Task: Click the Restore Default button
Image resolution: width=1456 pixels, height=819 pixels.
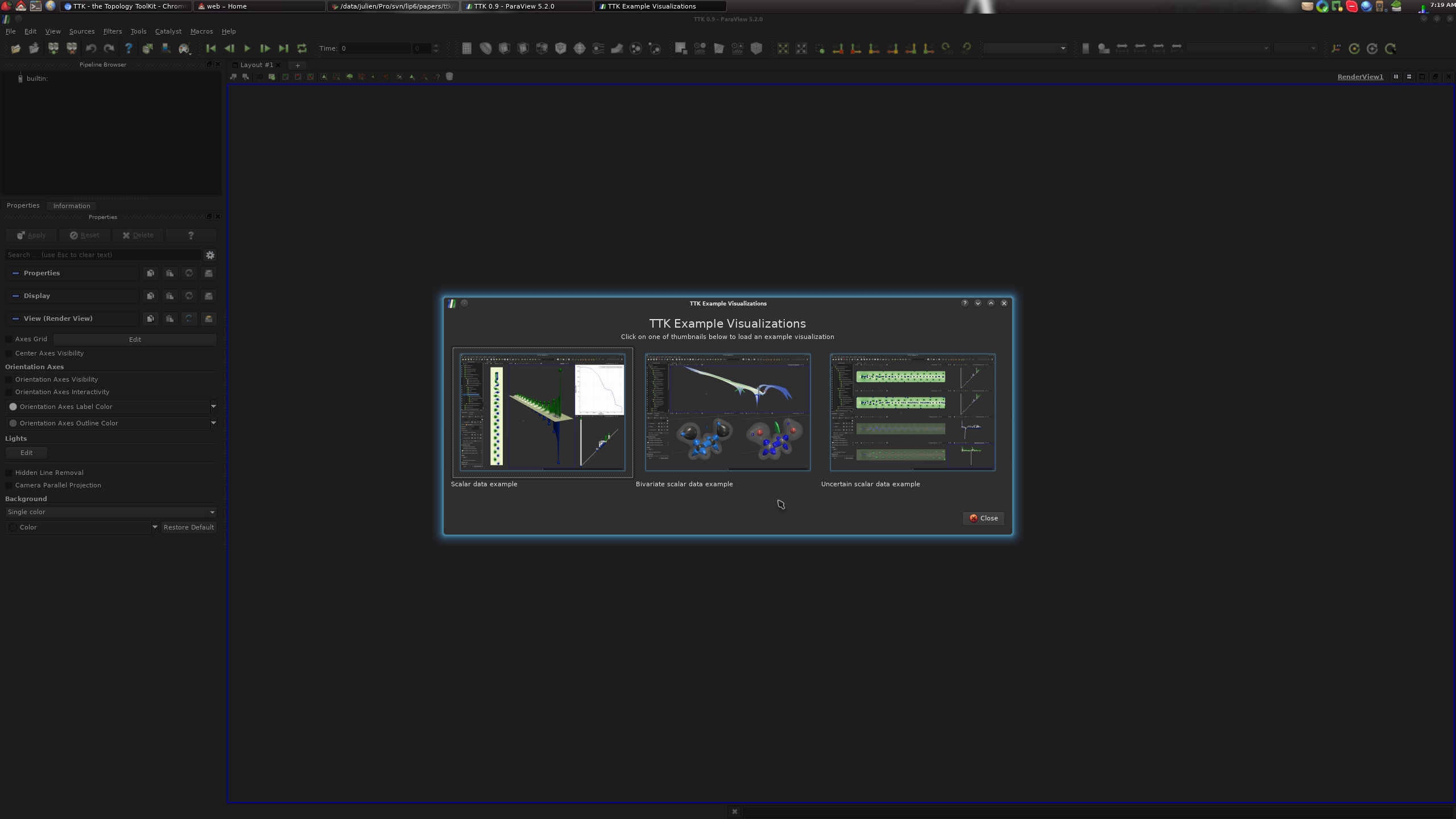Action: coord(188,527)
